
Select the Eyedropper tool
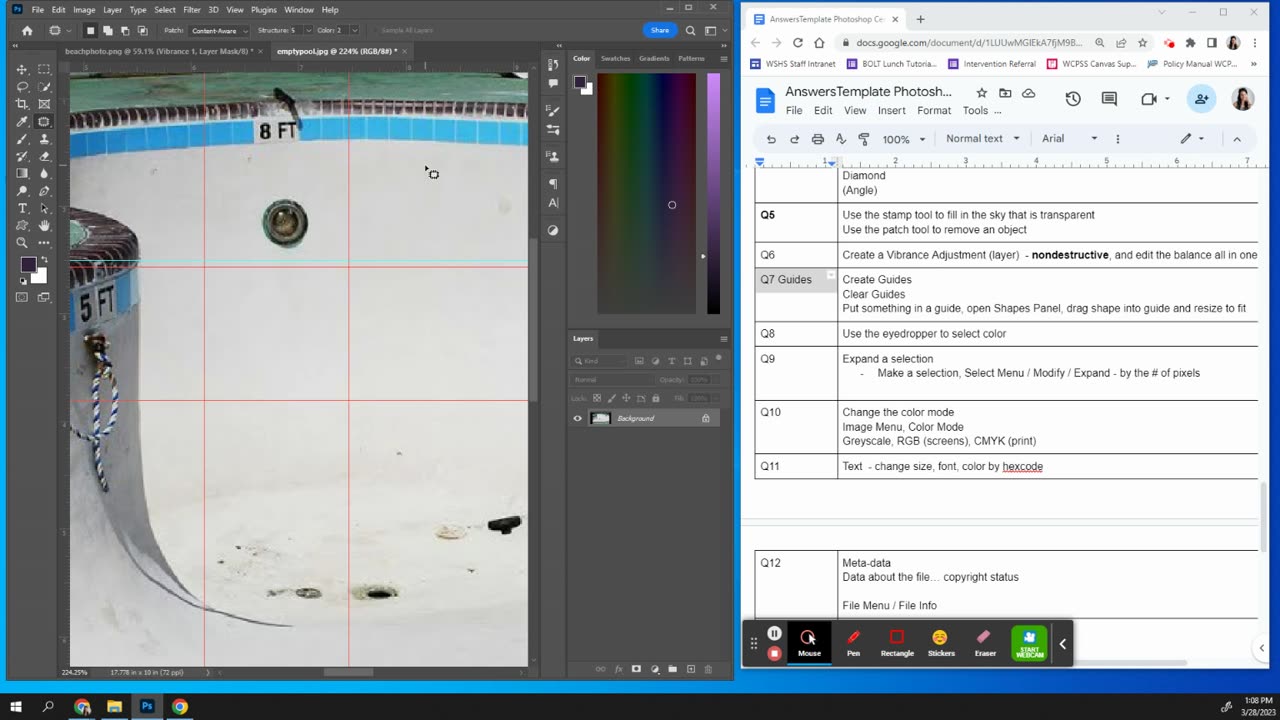[x=22, y=122]
